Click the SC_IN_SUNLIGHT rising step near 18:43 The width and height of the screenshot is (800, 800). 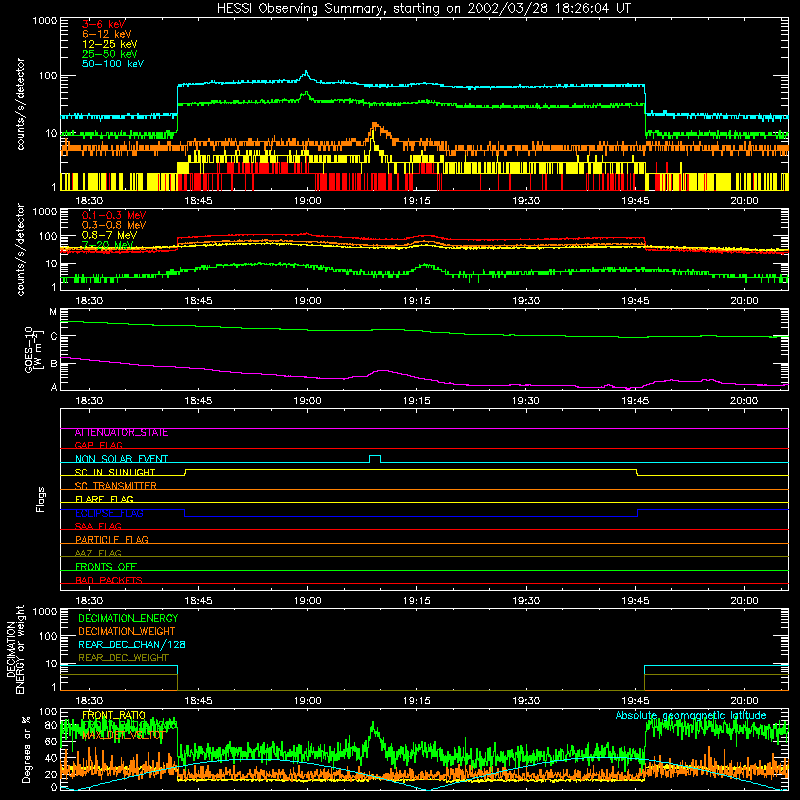185,472
